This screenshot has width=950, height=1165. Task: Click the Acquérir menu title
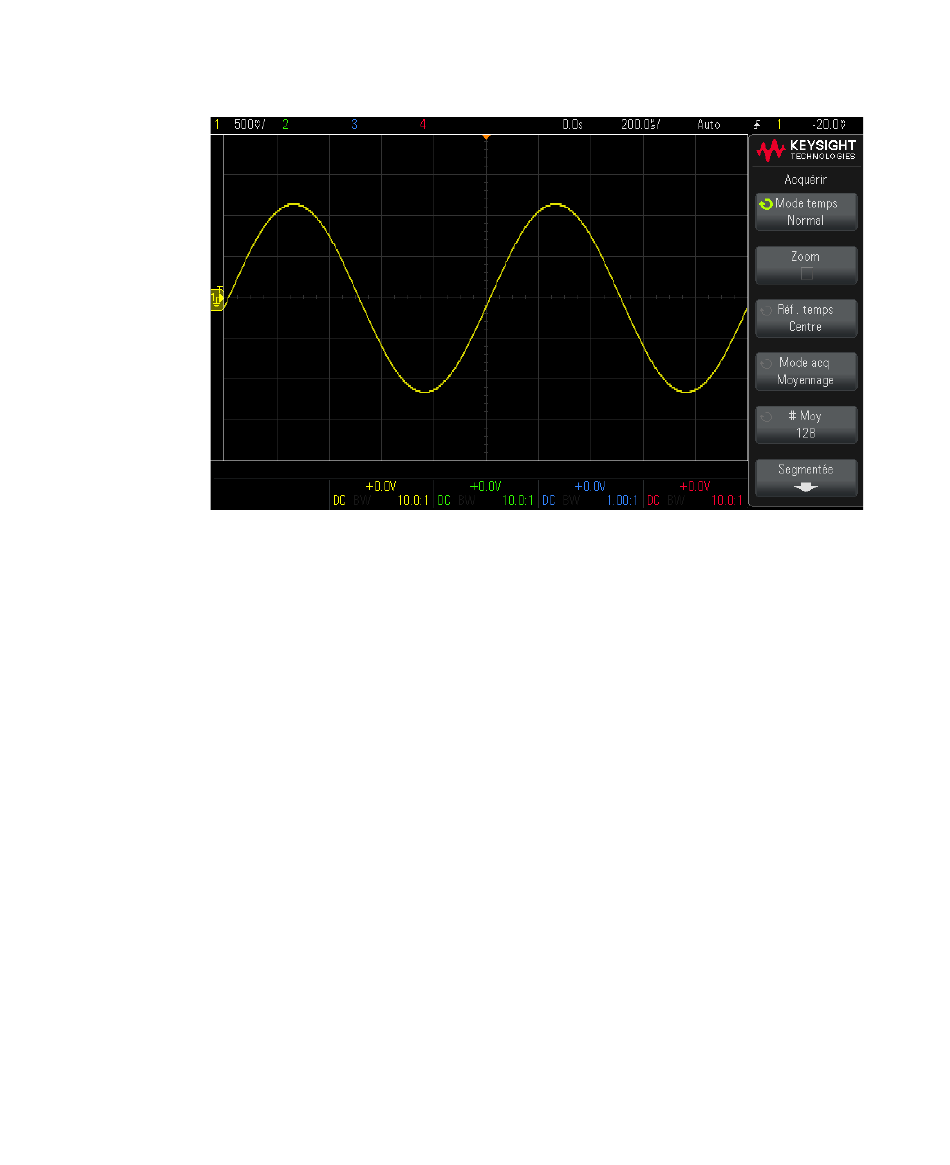pyautogui.click(x=806, y=180)
